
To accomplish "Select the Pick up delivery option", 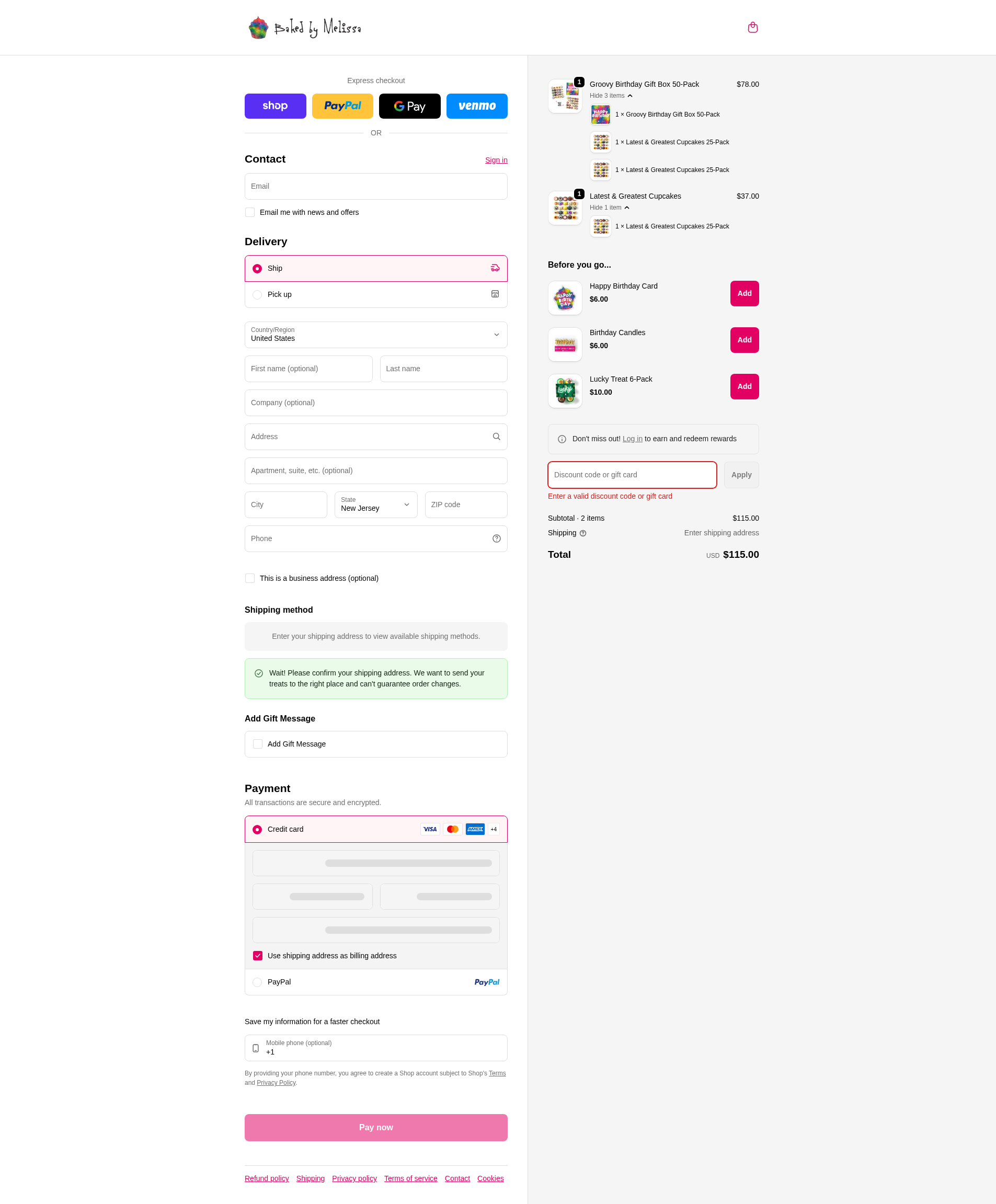I will tap(375, 295).
